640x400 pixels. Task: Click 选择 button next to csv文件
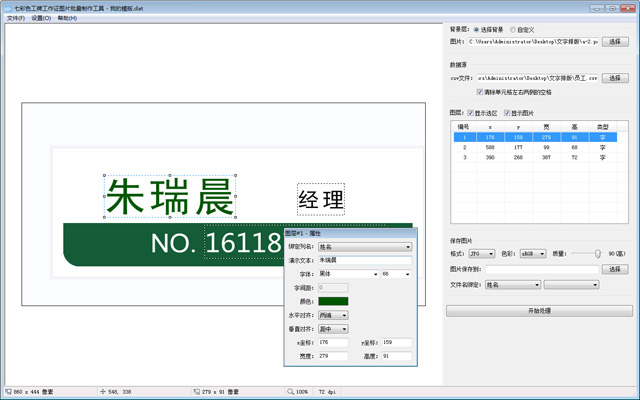coord(615,78)
